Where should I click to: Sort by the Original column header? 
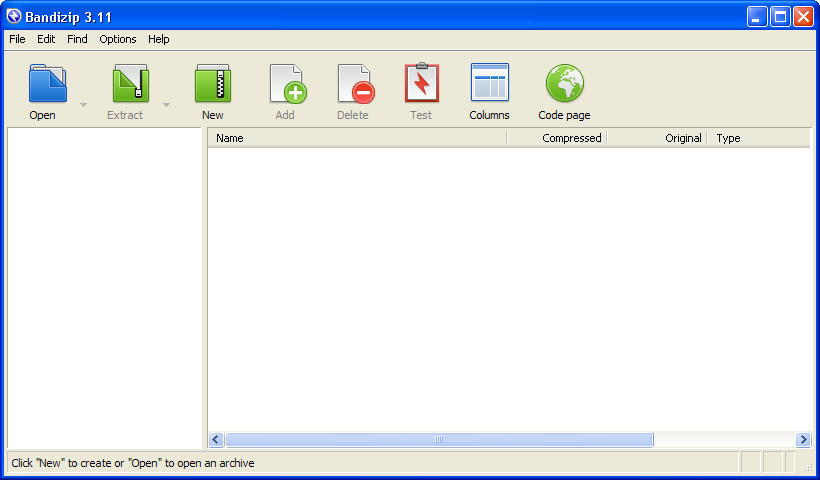point(657,138)
